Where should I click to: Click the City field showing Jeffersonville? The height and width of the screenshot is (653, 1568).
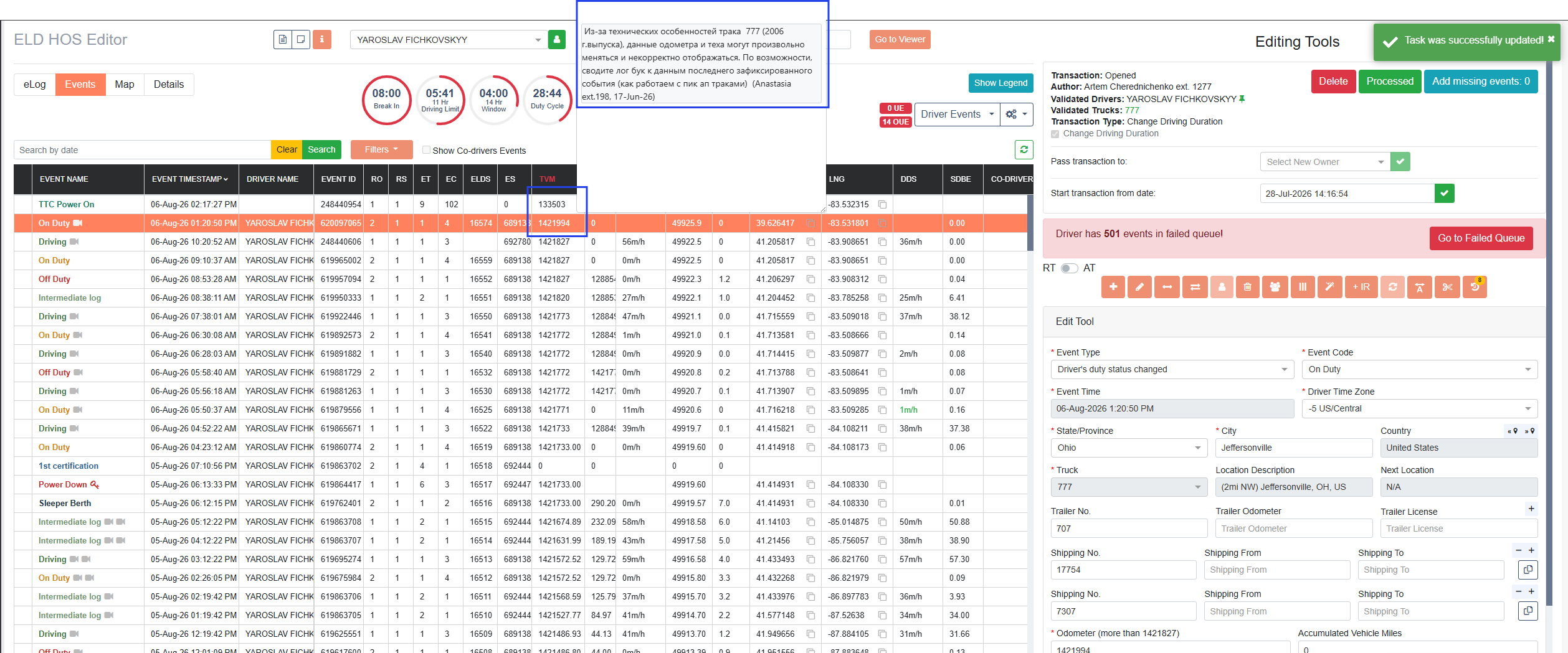coord(1294,448)
